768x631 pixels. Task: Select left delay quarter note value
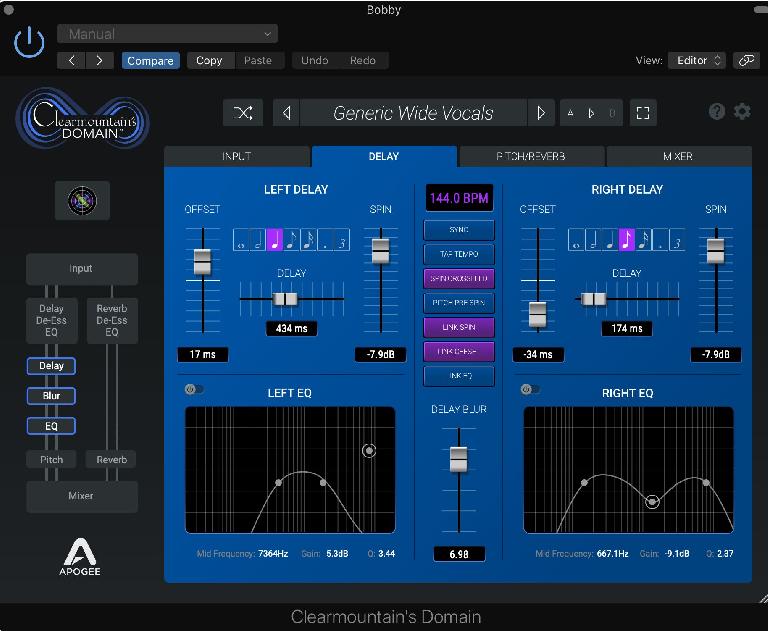click(275, 240)
